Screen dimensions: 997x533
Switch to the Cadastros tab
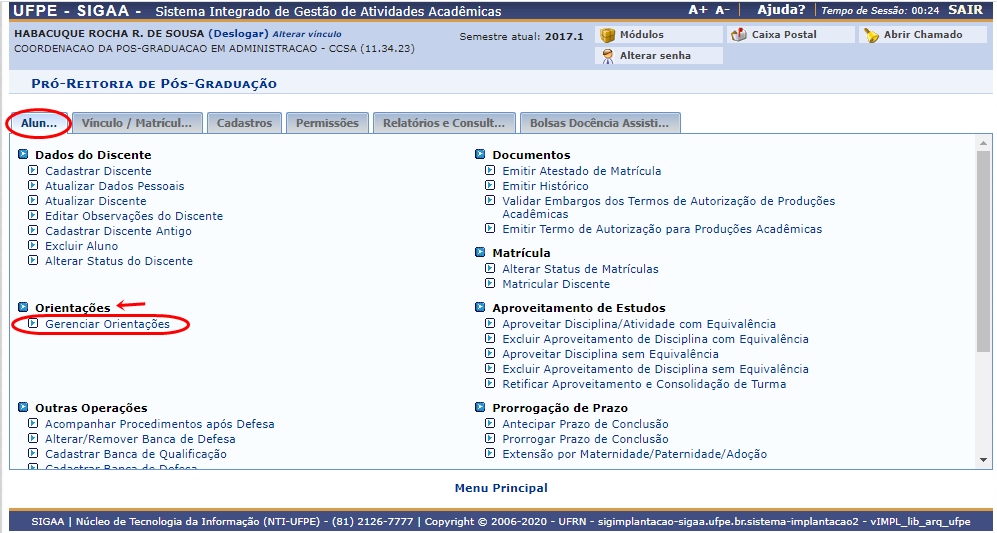point(244,123)
